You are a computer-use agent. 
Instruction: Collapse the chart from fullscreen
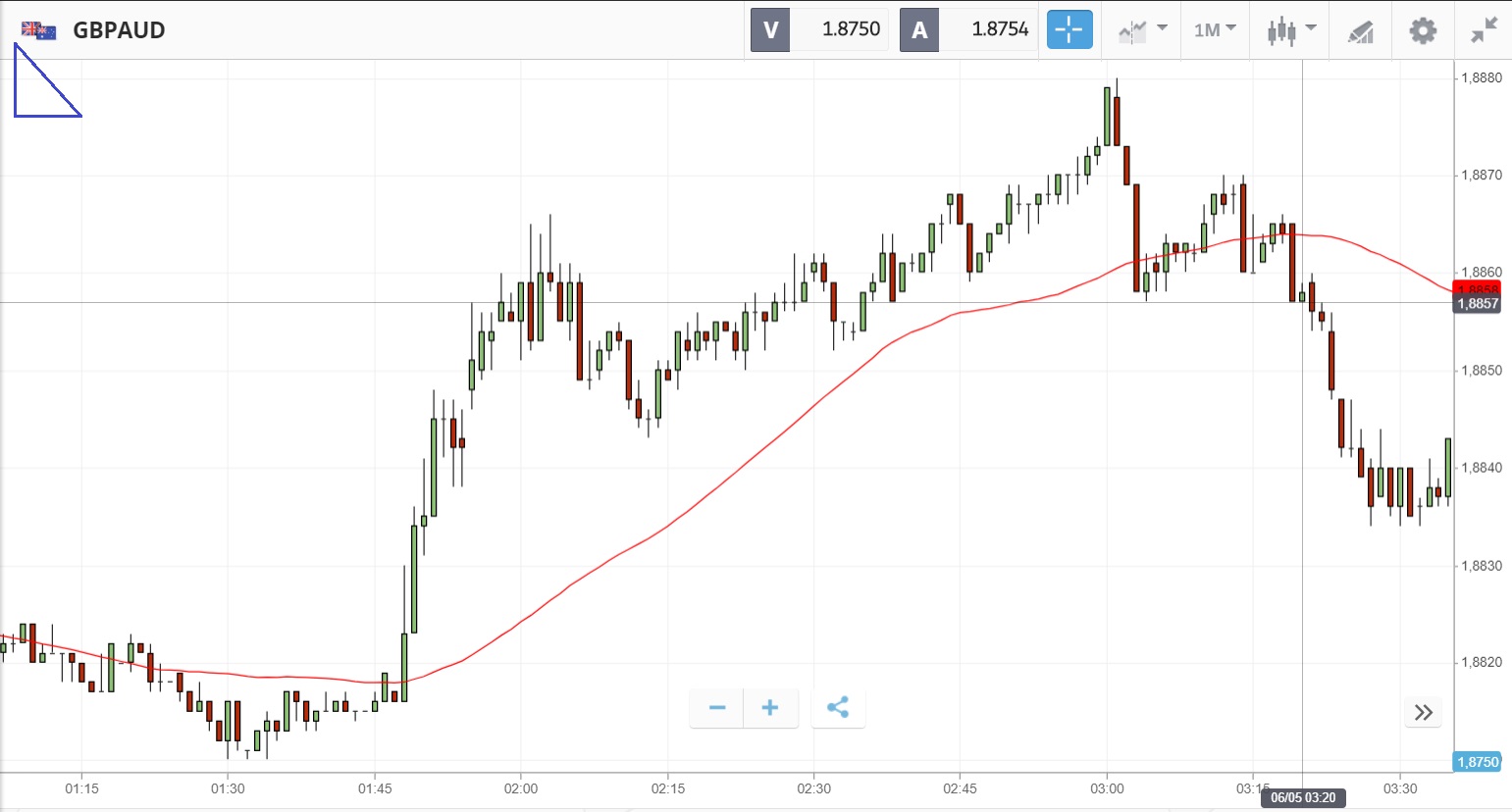click(1484, 30)
